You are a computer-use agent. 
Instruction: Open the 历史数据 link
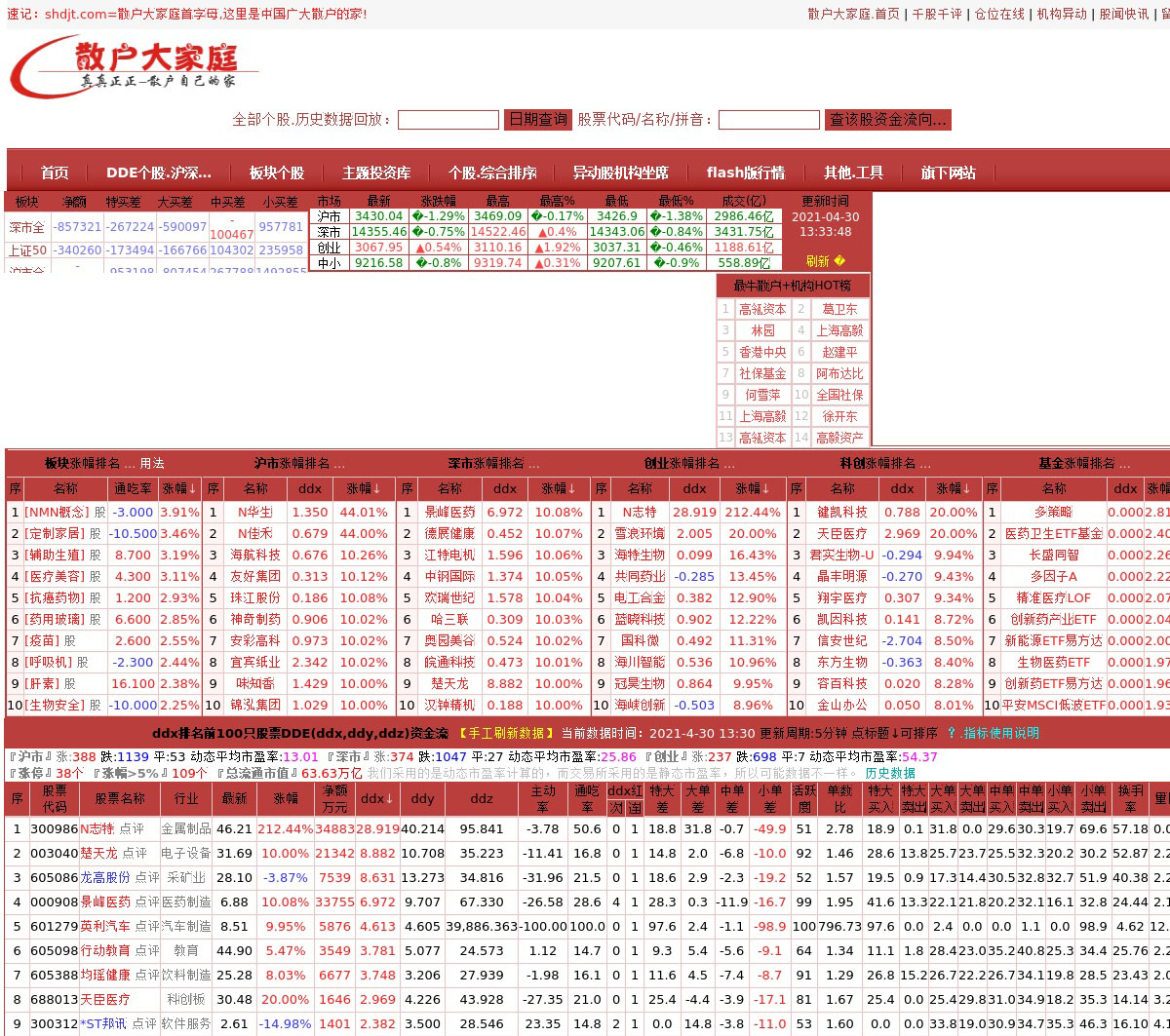tap(889, 773)
